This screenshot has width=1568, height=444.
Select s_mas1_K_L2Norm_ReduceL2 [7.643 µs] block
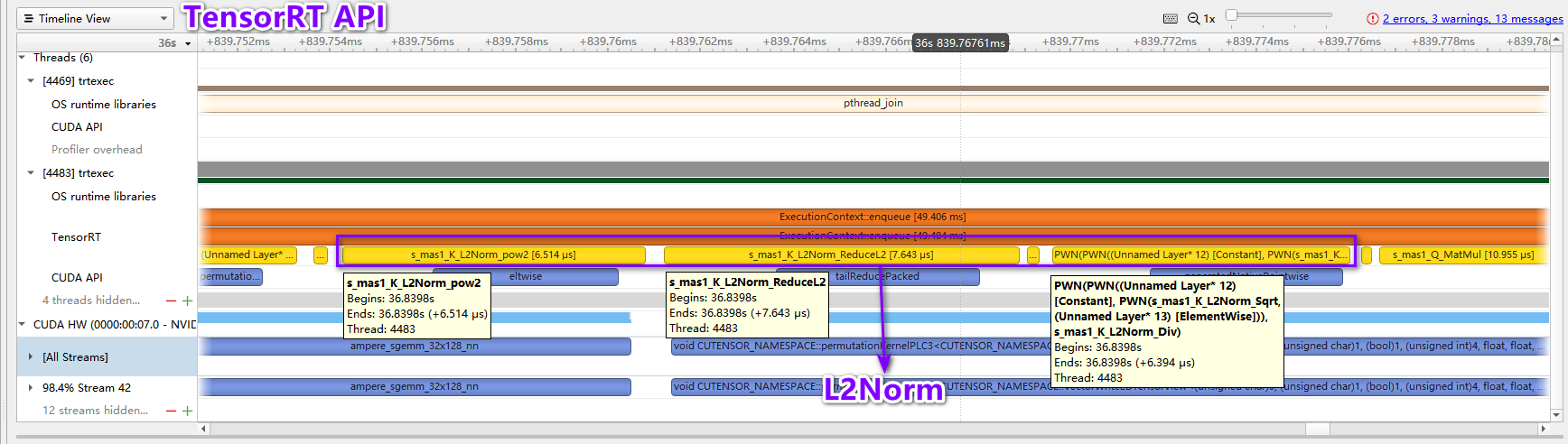tap(841, 255)
